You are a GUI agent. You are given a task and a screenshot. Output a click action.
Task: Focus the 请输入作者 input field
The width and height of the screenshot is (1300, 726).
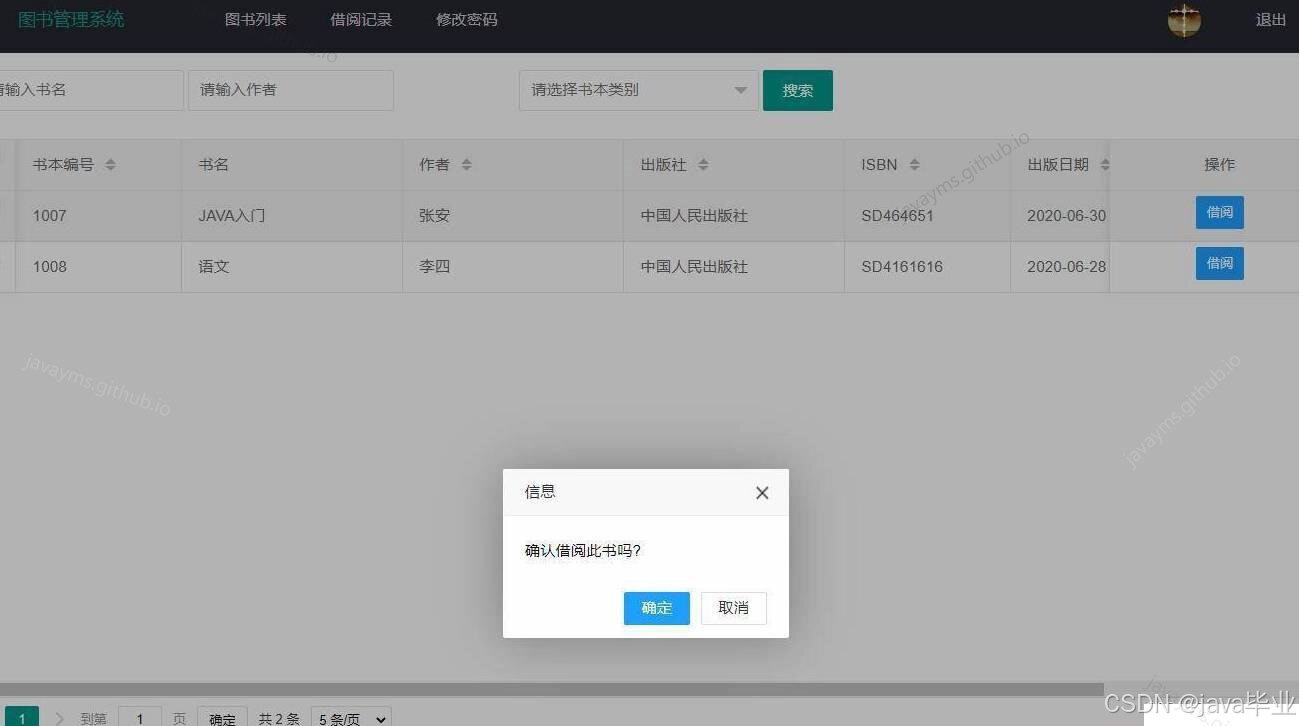tap(291, 90)
